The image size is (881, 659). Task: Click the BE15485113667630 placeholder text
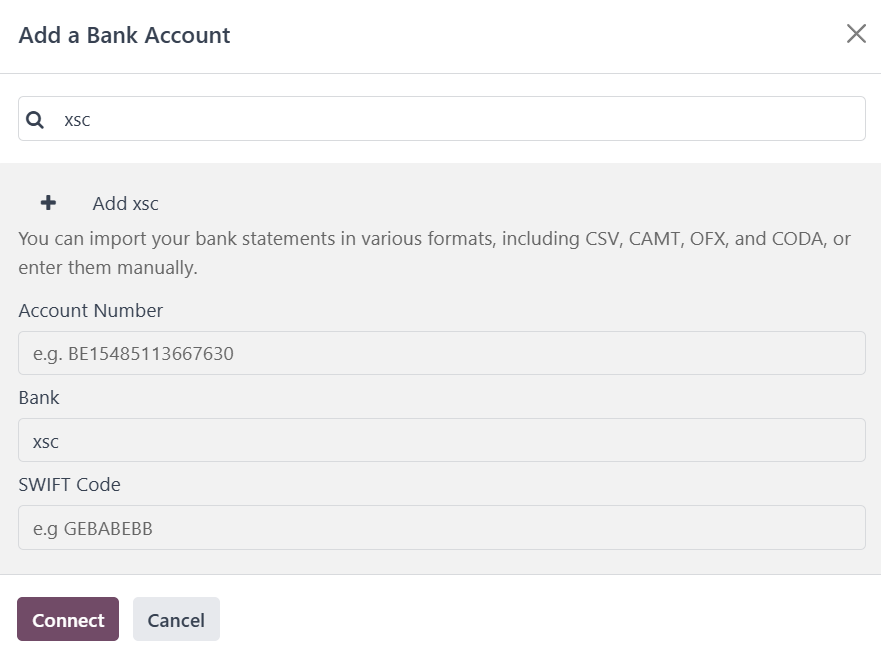click(134, 353)
